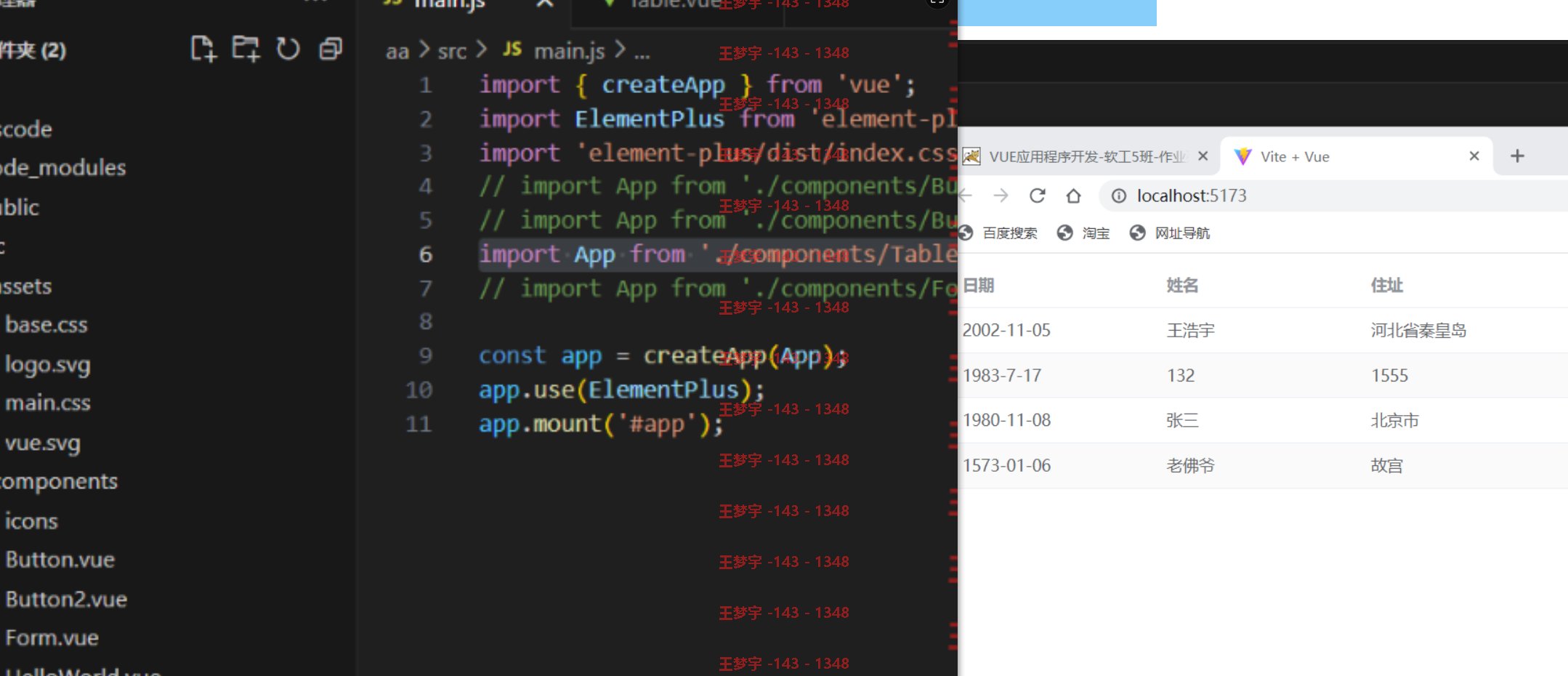The height and width of the screenshot is (676, 1568).
Task: Click ElementPlus in the line 2 import
Action: 650,118
